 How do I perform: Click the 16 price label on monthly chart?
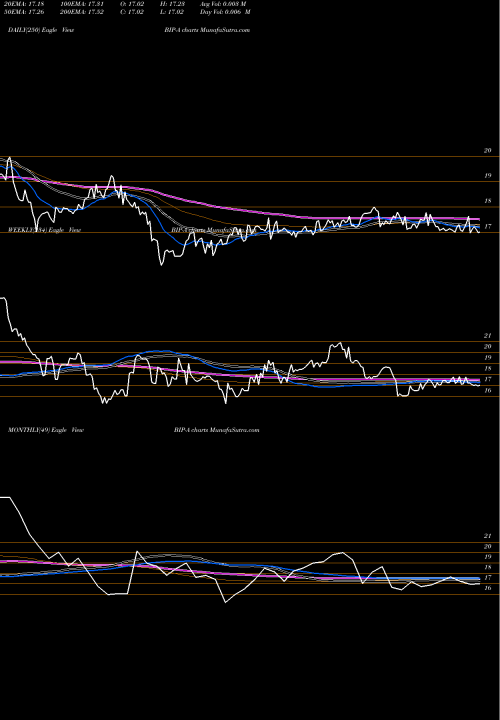(488, 588)
